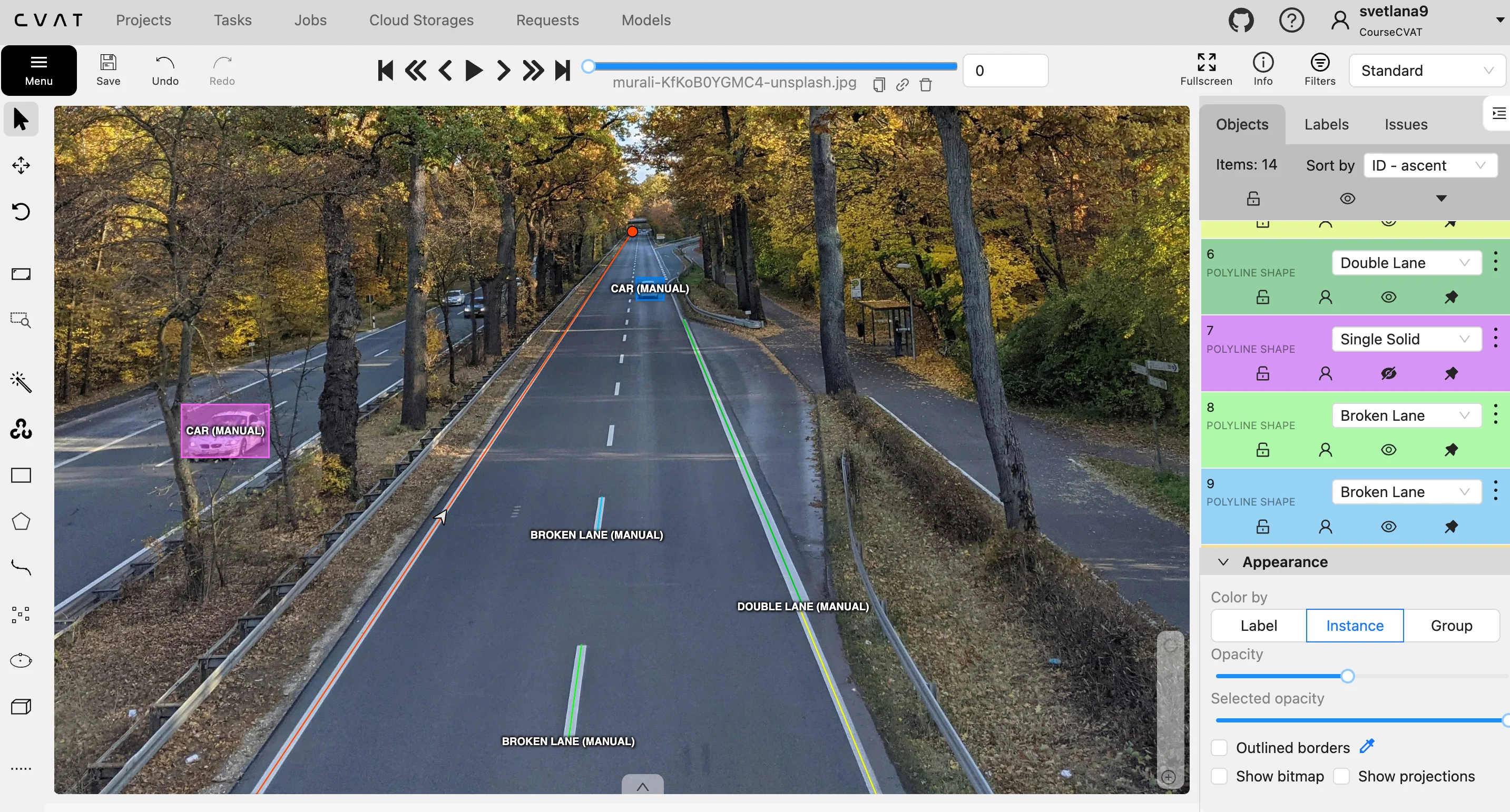1510x812 pixels.
Task: Select the draw polyline tool
Action: click(x=21, y=568)
